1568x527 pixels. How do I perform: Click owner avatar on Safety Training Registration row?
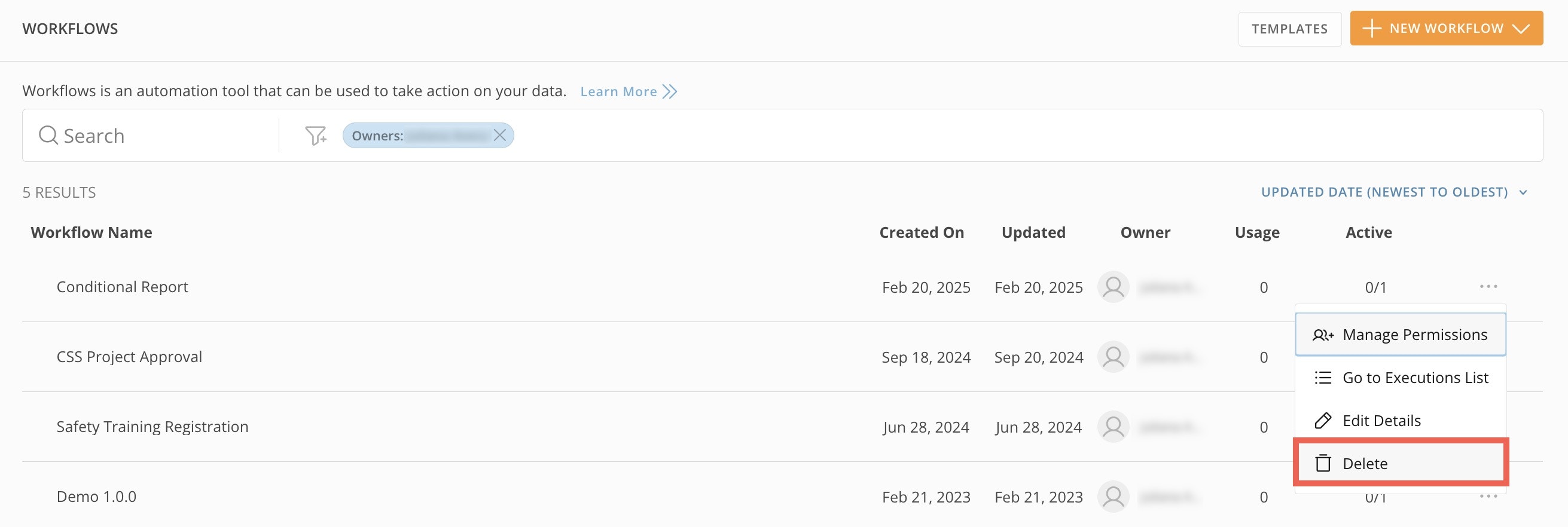pyautogui.click(x=1113, y=427)
